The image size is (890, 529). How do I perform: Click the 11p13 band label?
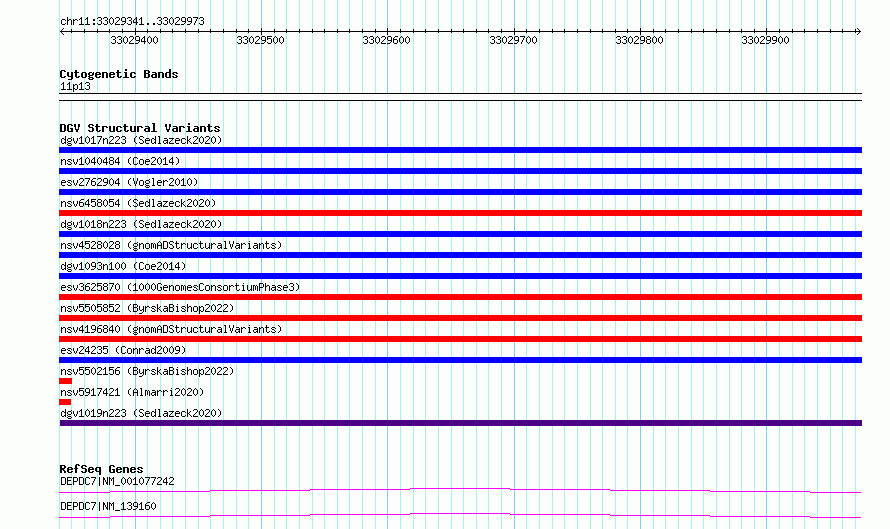(75, 86)
